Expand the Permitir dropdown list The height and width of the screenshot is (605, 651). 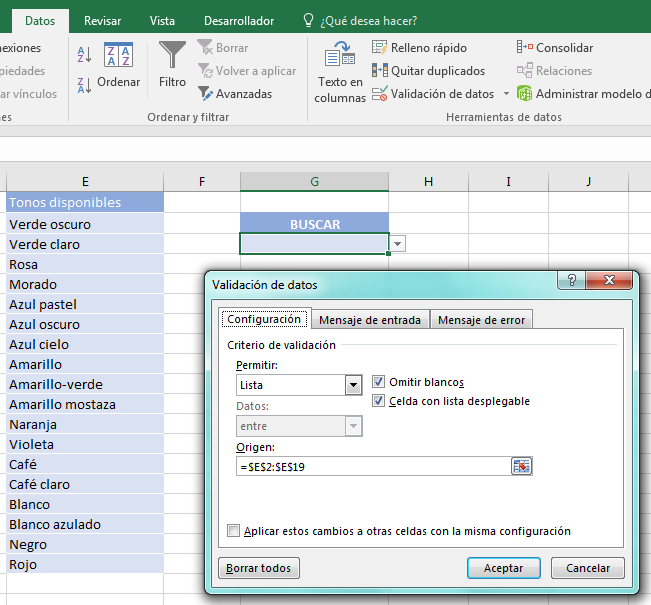(x=353, y=385)
